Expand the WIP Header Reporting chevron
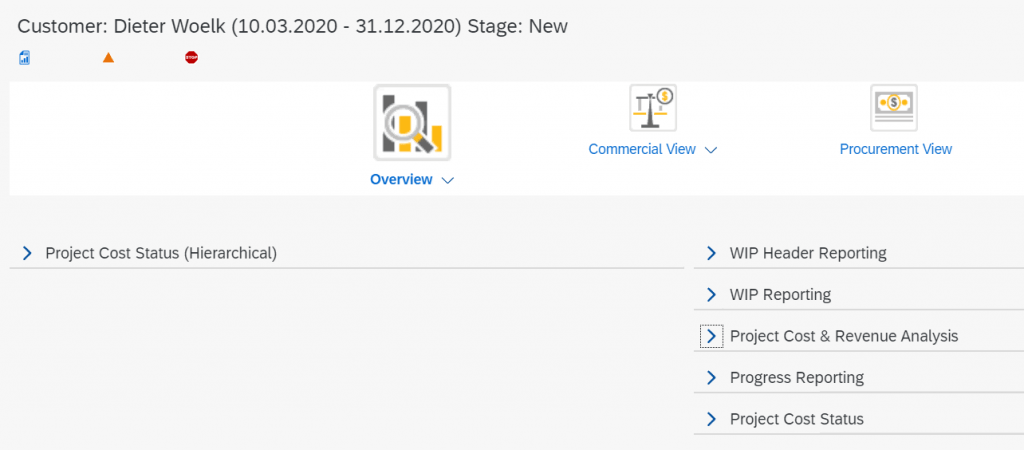This screenshot has height=450, width=1024. click(711, 253)
